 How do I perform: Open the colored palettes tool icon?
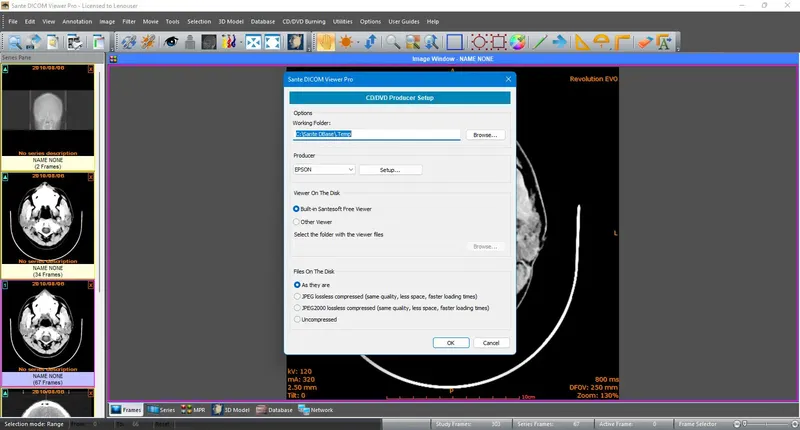pos(228,42)
